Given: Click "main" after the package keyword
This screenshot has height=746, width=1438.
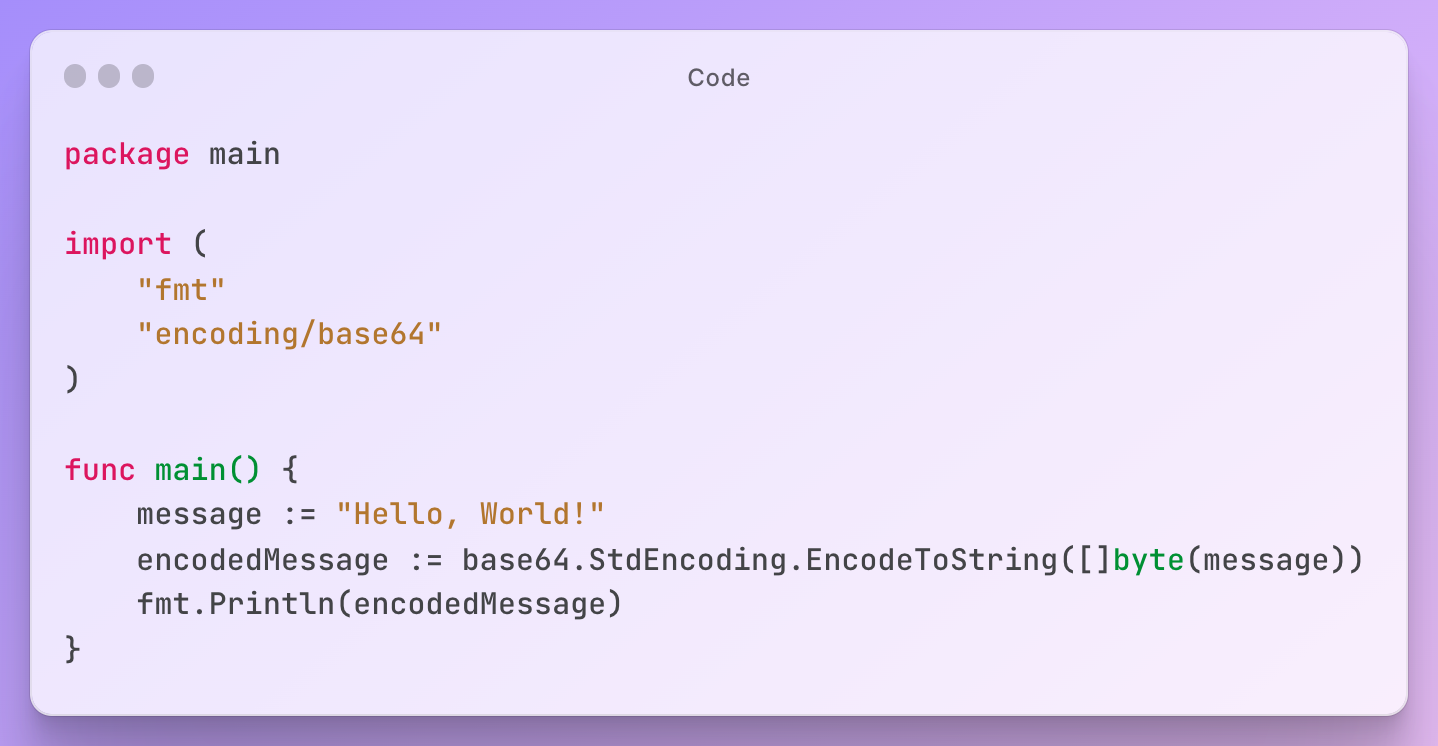Looking at the screenshot, I should pyautogui.click(x=244, y=155).
